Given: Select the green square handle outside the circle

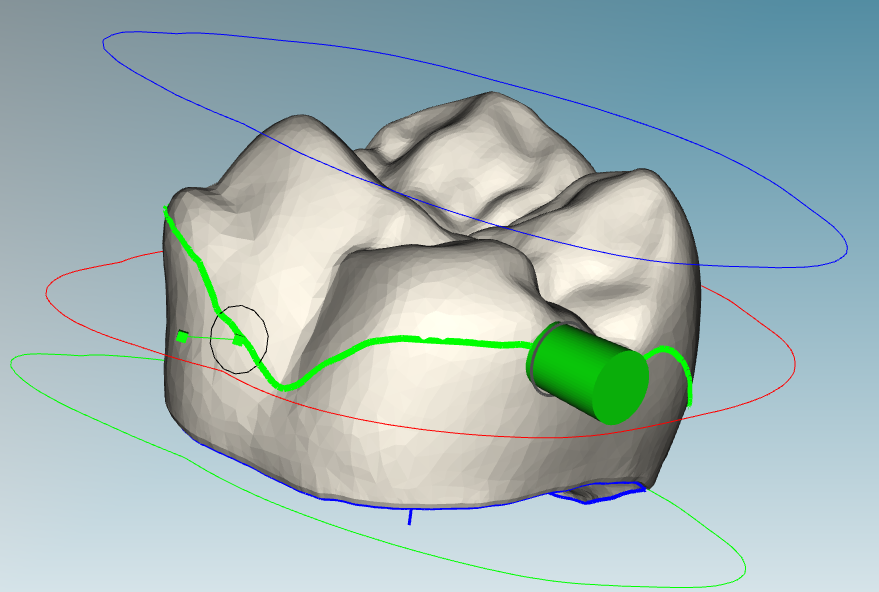Looking at the screenshot, I should [x=182, y=337].
